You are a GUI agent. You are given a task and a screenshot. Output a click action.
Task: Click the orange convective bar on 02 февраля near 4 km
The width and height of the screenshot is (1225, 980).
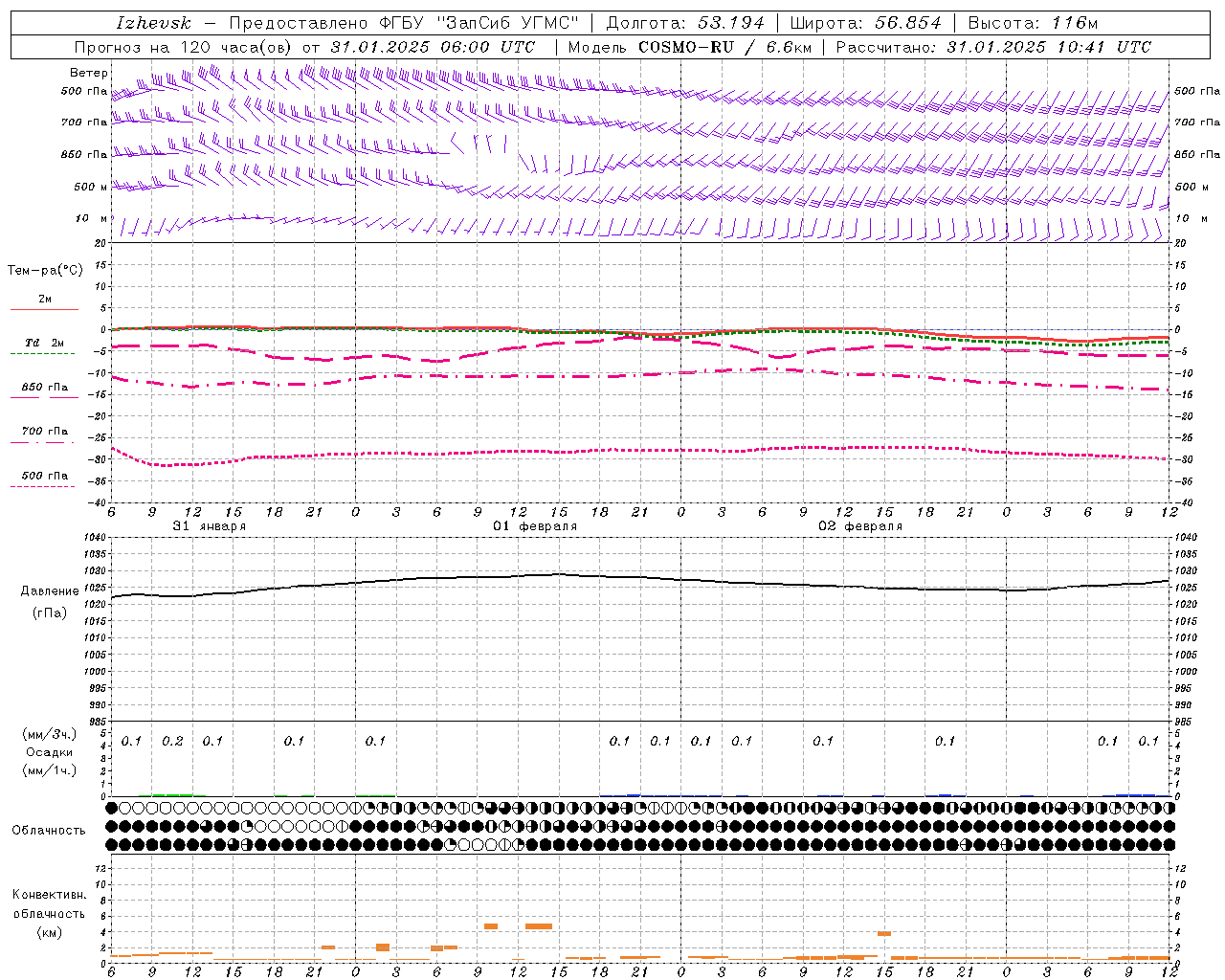[884, 934]
